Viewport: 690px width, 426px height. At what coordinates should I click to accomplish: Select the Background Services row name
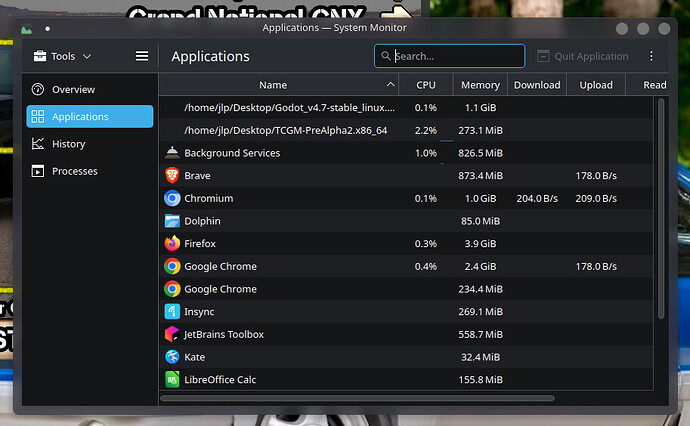coord(232,153)
